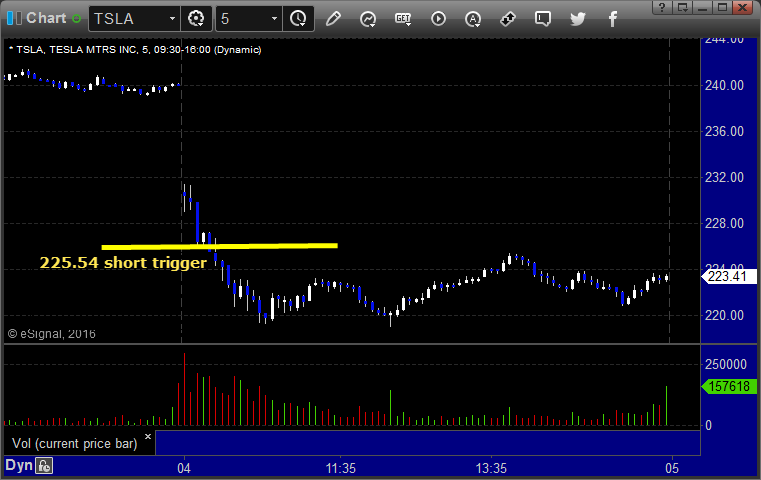Click the comment bubble icon

point(543,19)
